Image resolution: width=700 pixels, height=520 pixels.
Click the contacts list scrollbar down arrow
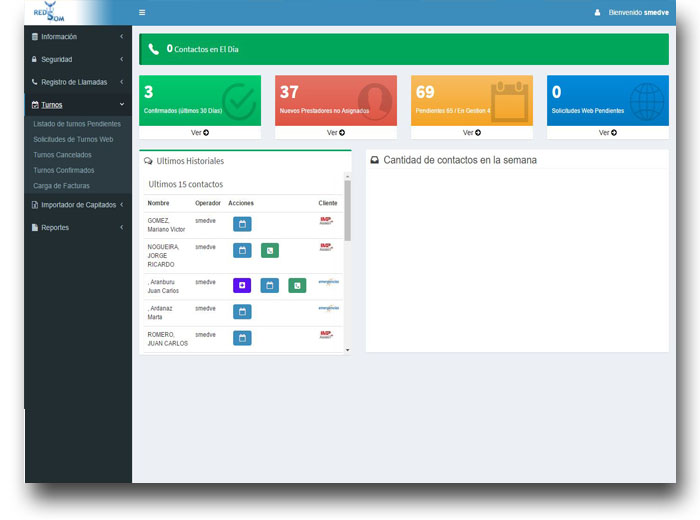[348, 350]
